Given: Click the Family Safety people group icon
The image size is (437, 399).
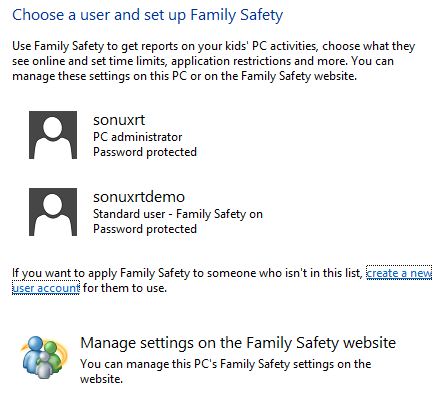Looking at the screenshot, I should pyautogui.click(x=44, y=357).
